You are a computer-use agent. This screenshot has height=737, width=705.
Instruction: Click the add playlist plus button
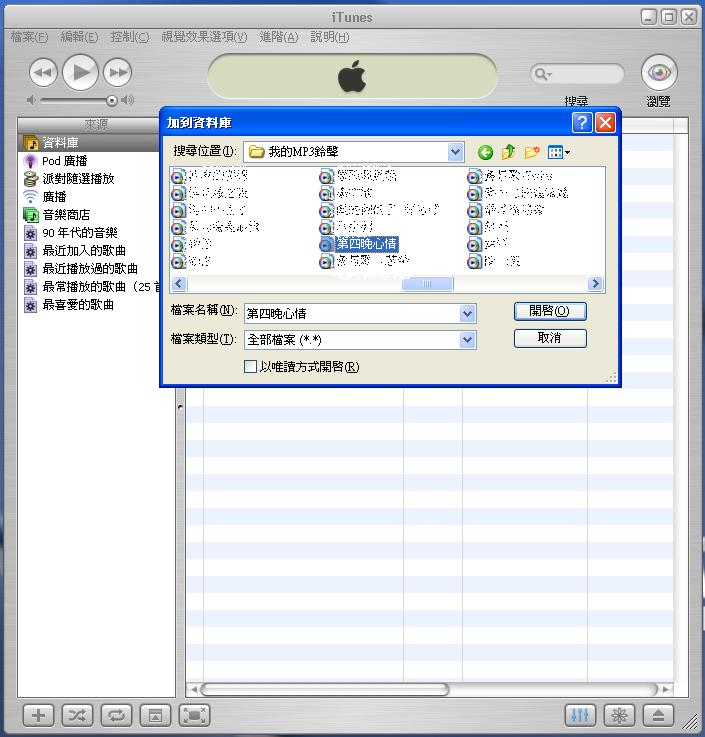[x=38, y=715]
